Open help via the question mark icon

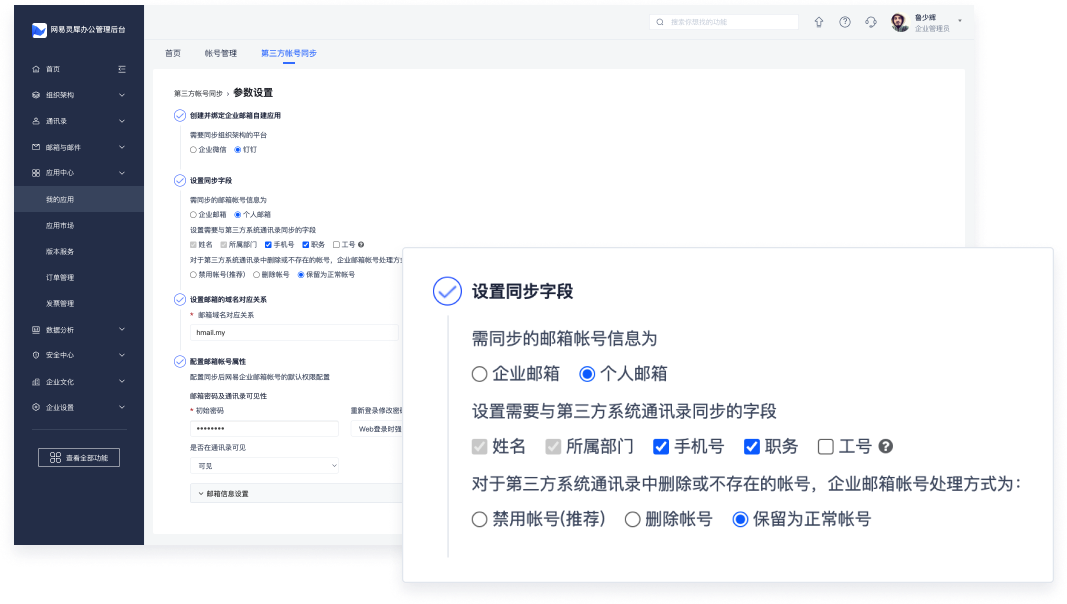[x=845, y=22]
